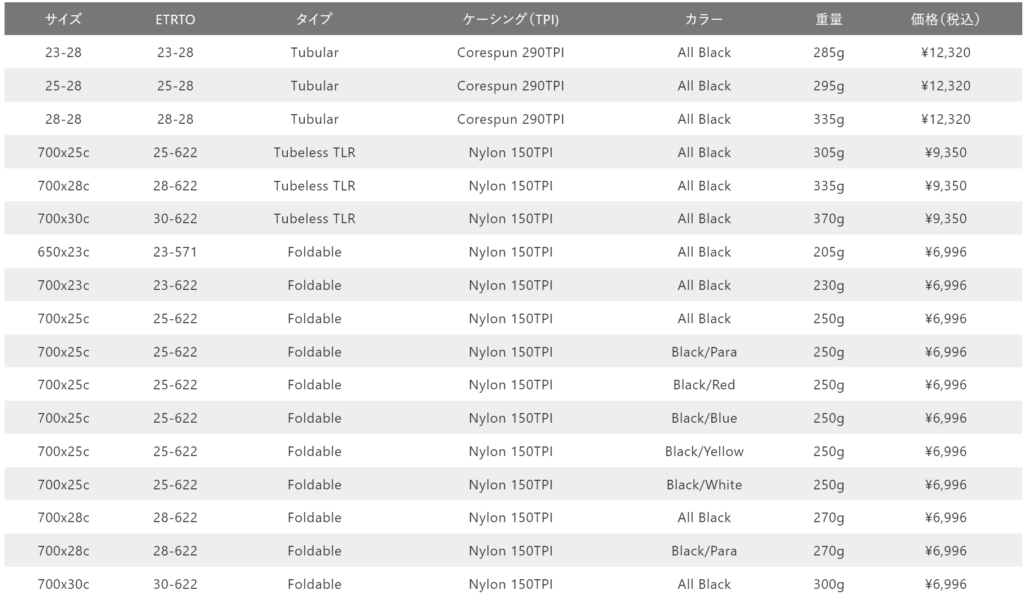Select the Black/Yellow color cell

coord(704,451)
